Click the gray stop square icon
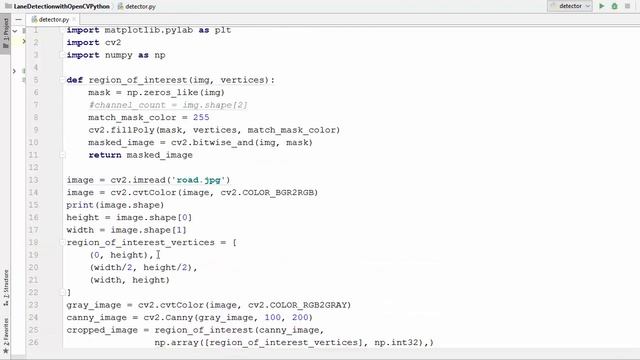 click(627, 6)
